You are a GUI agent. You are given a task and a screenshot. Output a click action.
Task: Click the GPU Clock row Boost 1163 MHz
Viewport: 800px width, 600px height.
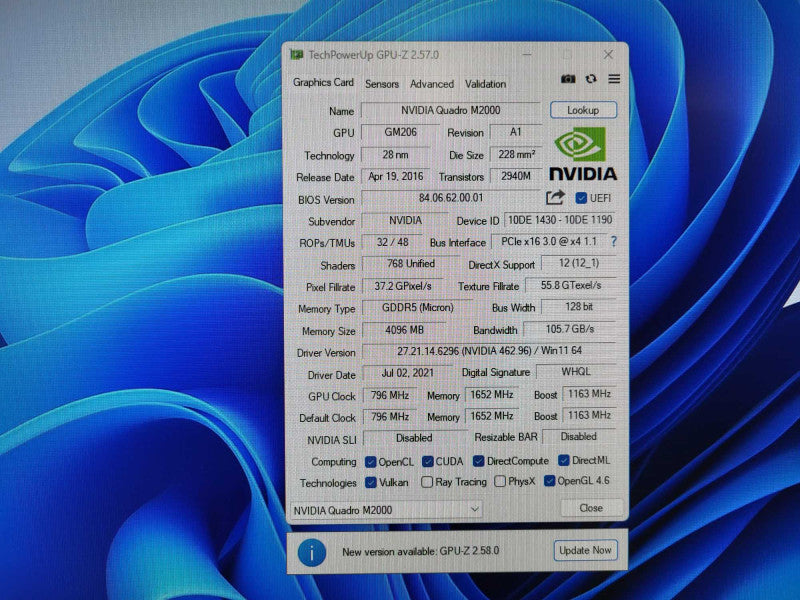coord(589,393)
